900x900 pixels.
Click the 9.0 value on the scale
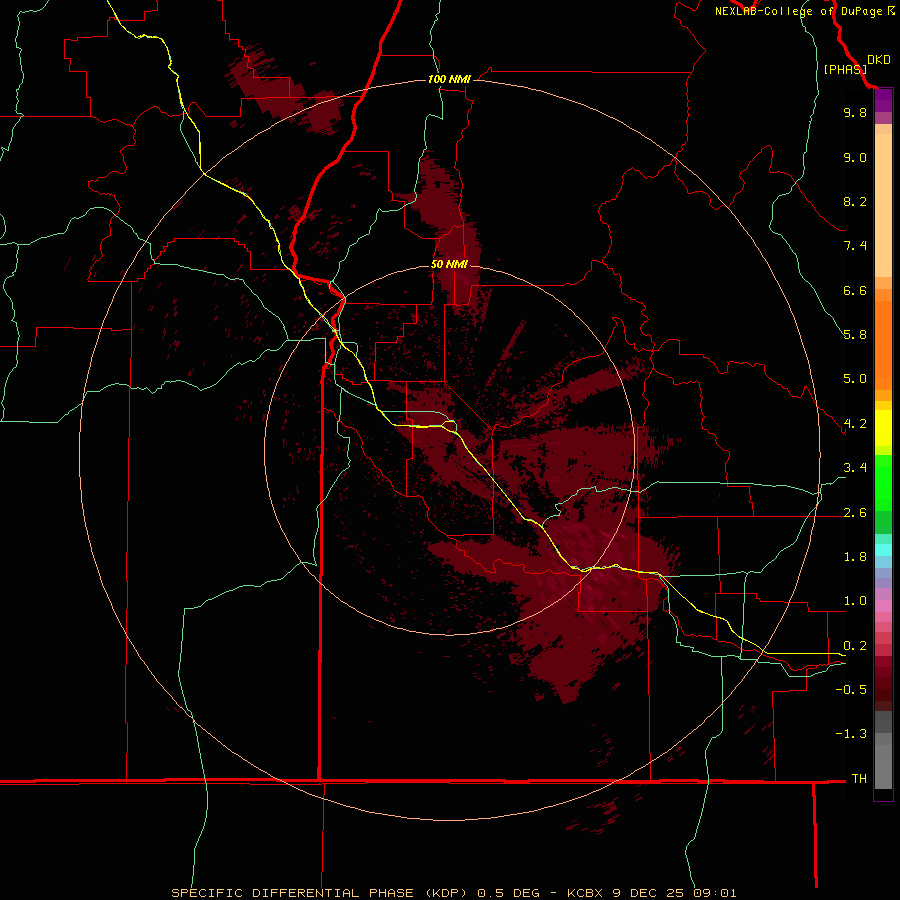855,157
